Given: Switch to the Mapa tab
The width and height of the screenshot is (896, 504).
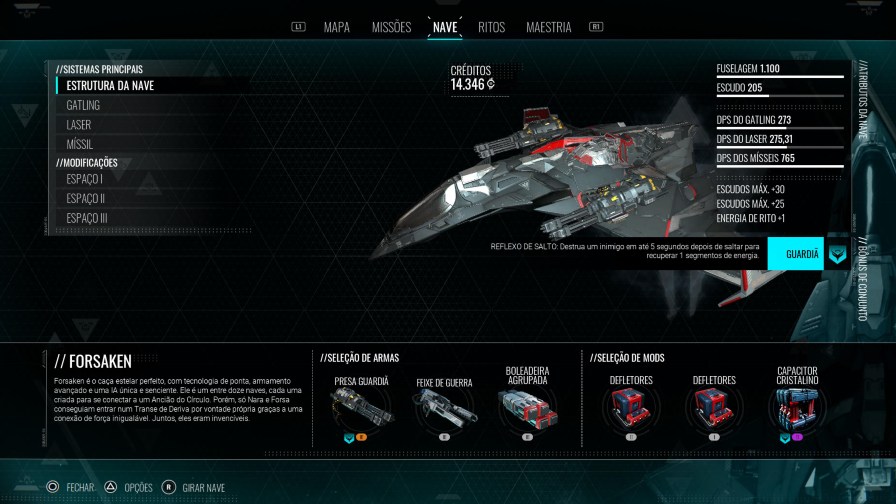Looking at the screenshot, I should click(337, 27).
